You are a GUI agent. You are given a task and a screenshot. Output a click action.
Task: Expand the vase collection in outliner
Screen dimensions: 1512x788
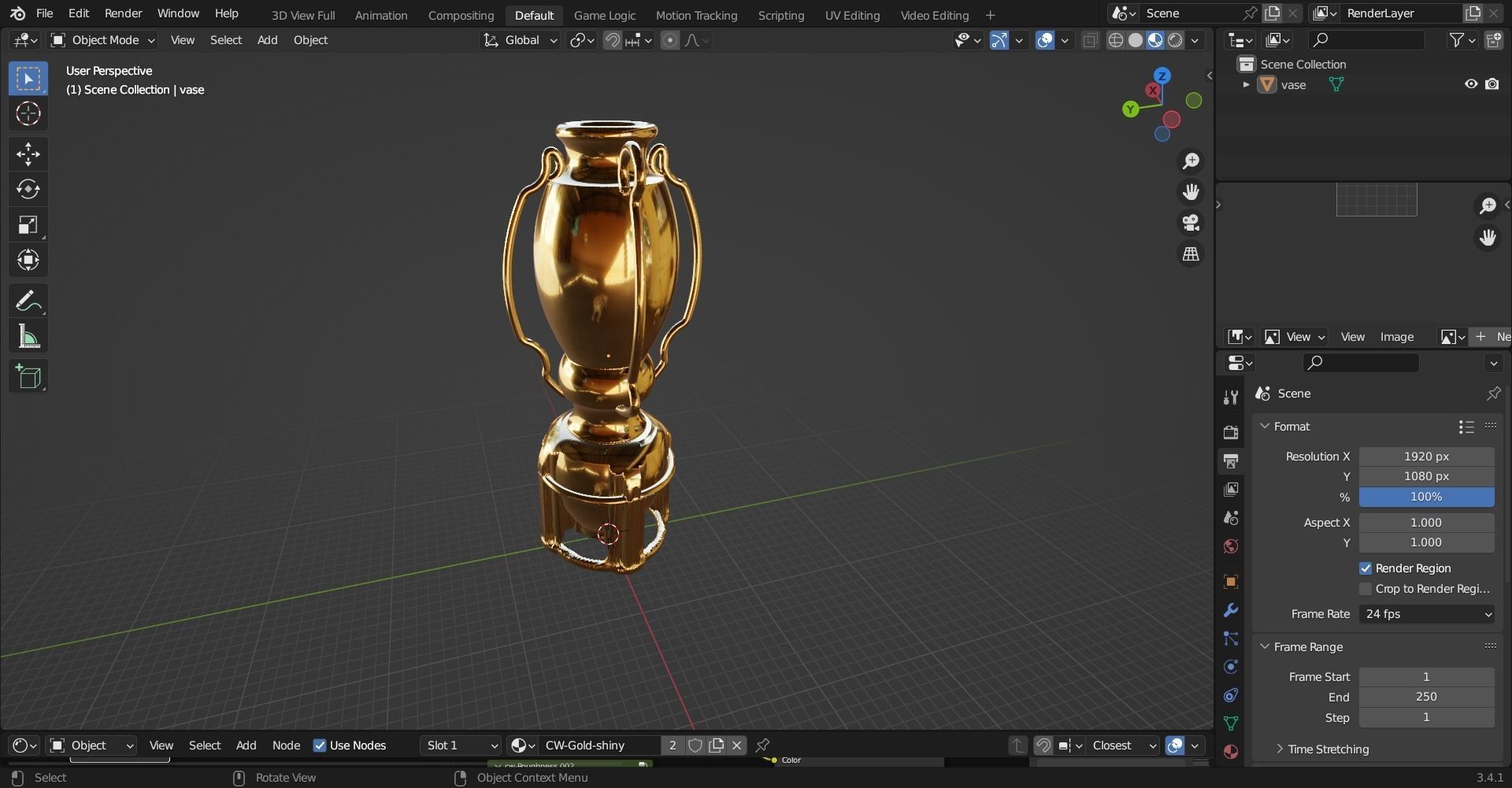click(x=1246, y=85)
